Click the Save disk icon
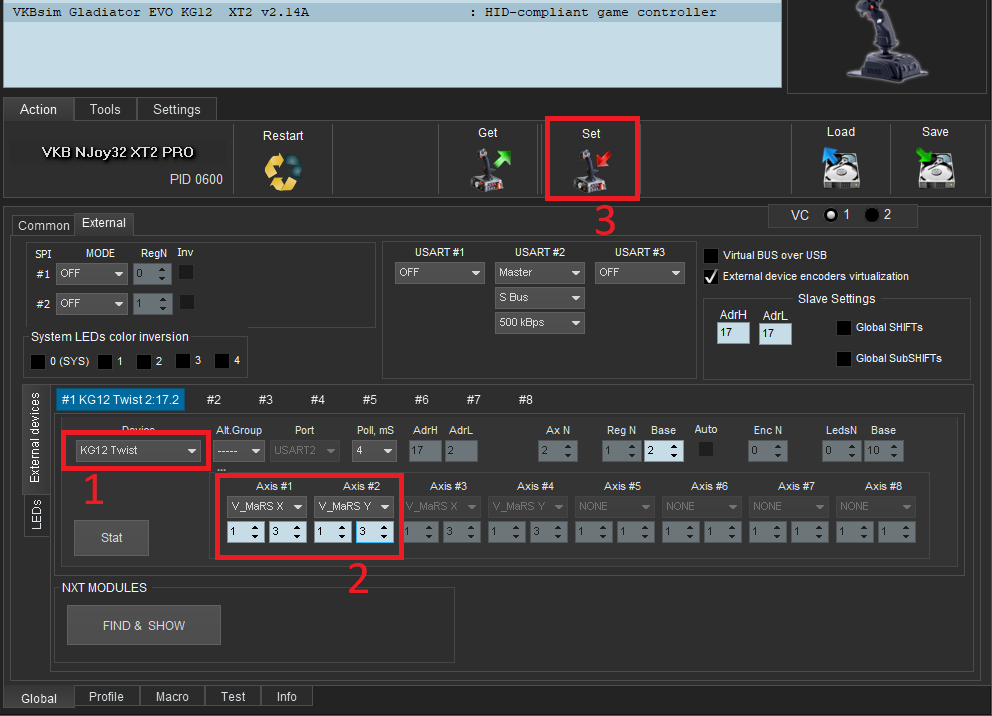The width and height of the screenshot is (992, 716). (x=934, y=168)
